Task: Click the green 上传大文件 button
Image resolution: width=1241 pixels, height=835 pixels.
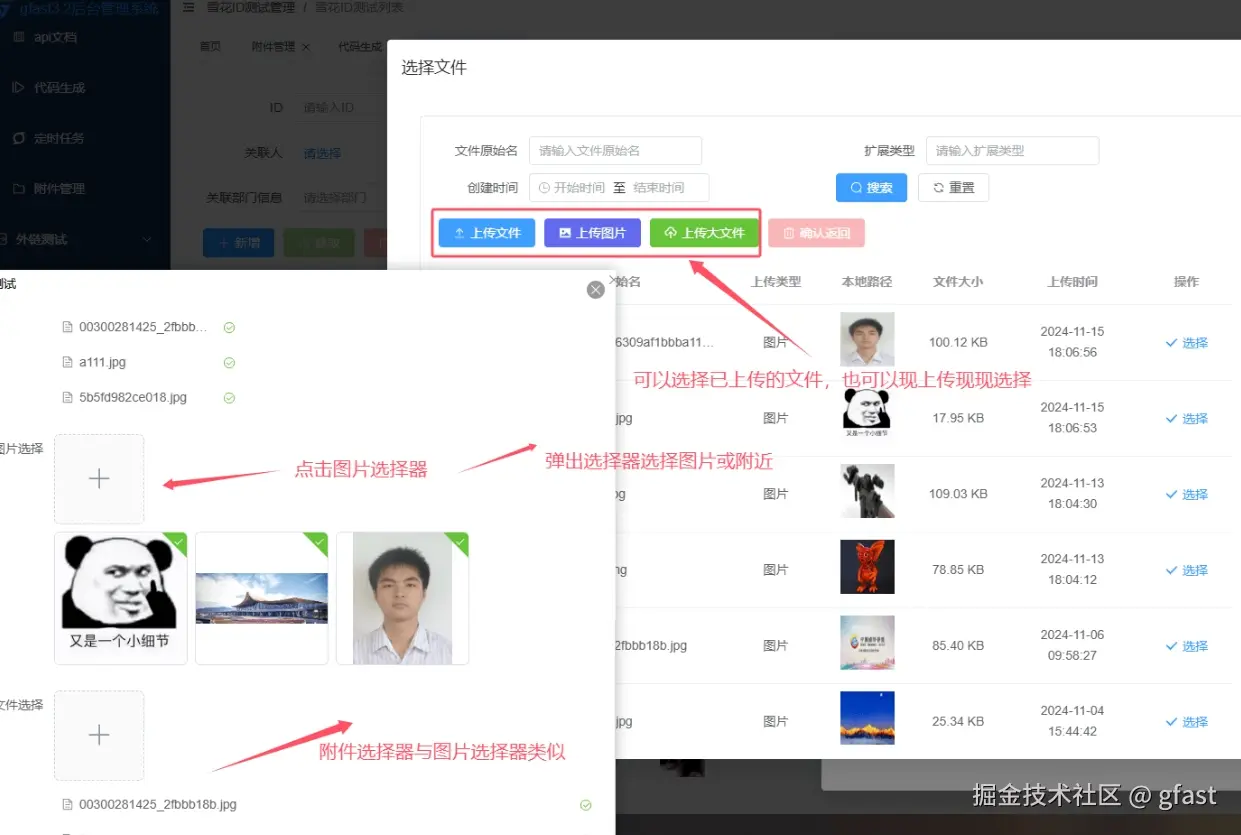Action: (x=704, y=233)
